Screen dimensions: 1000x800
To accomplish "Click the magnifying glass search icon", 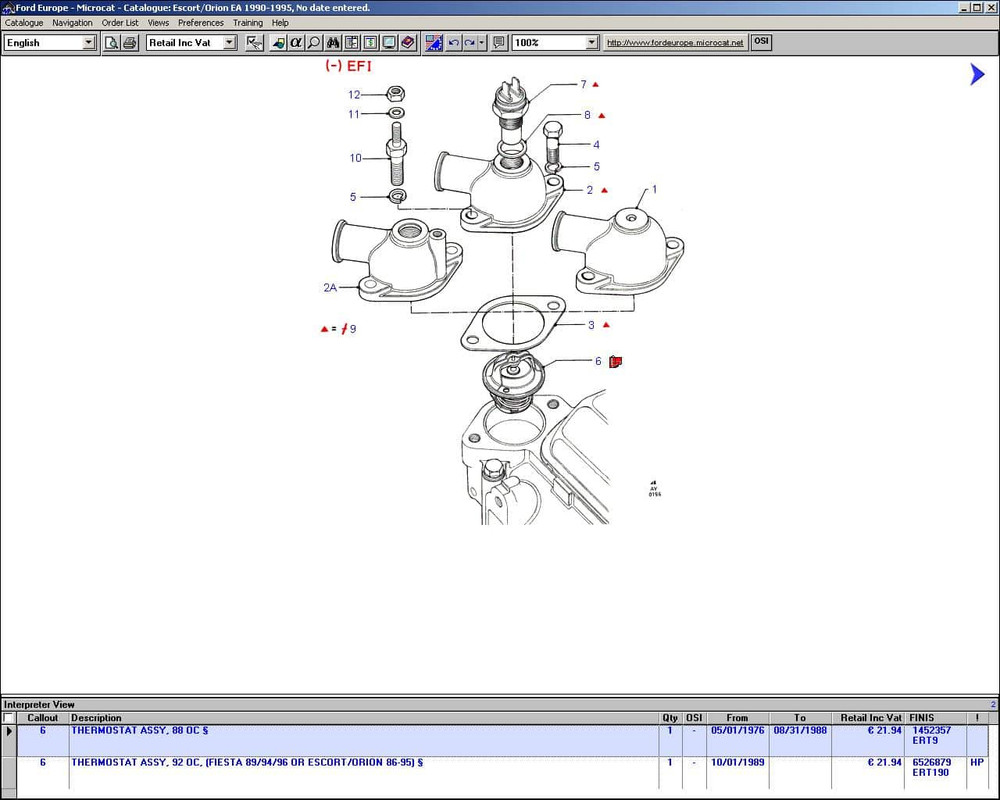I will (x=314, y=43).
